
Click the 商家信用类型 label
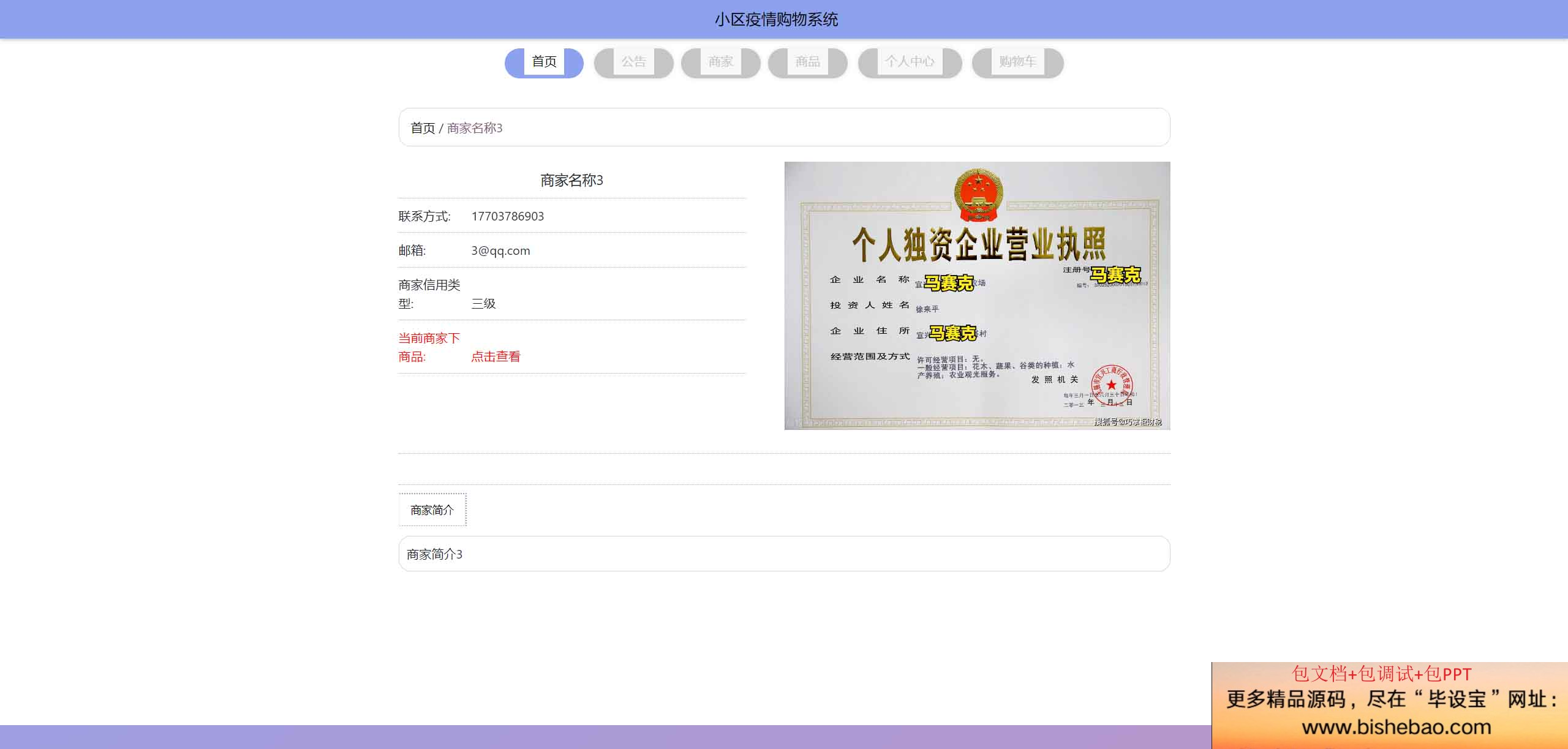[429, 294]
